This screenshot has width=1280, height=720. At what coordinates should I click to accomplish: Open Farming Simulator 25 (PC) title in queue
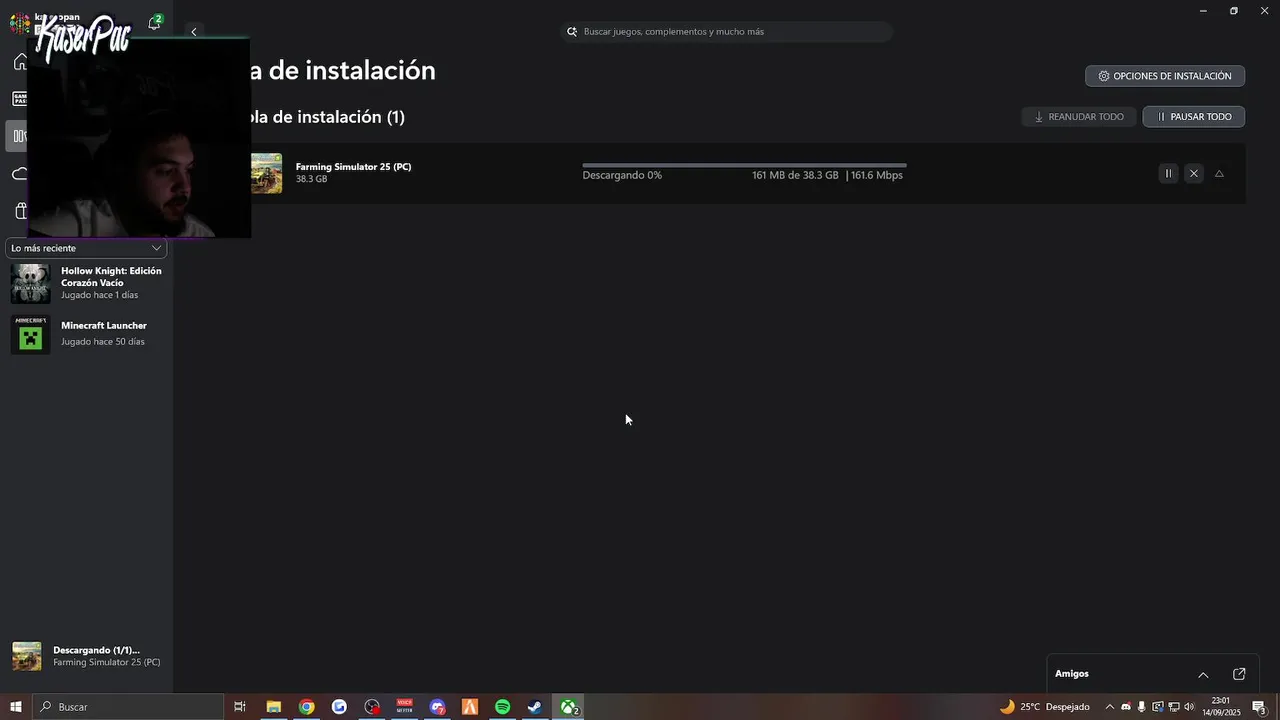click(x=353, y=167)
